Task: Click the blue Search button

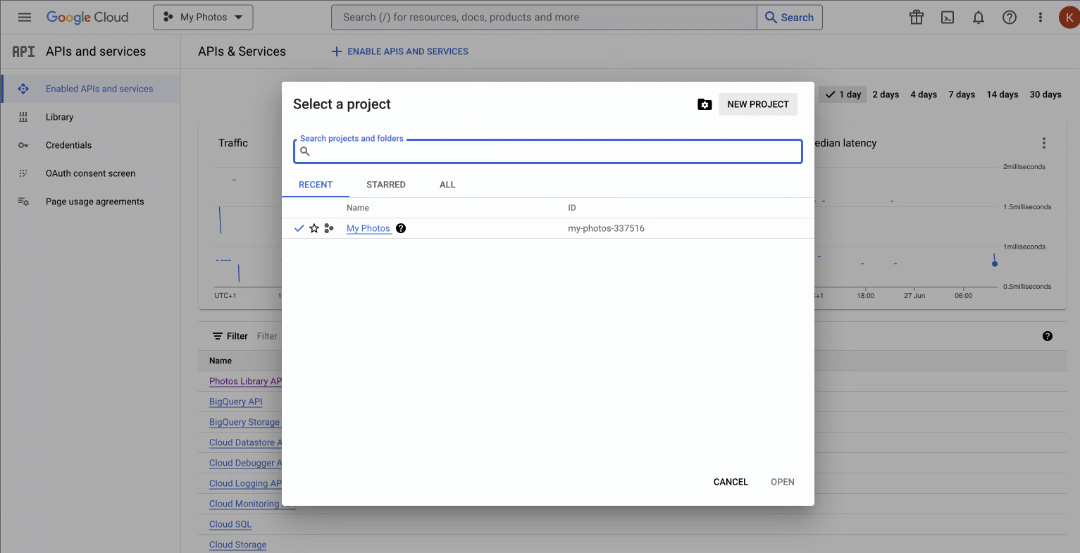Action: pyautogui.click(x=789, y=17)
